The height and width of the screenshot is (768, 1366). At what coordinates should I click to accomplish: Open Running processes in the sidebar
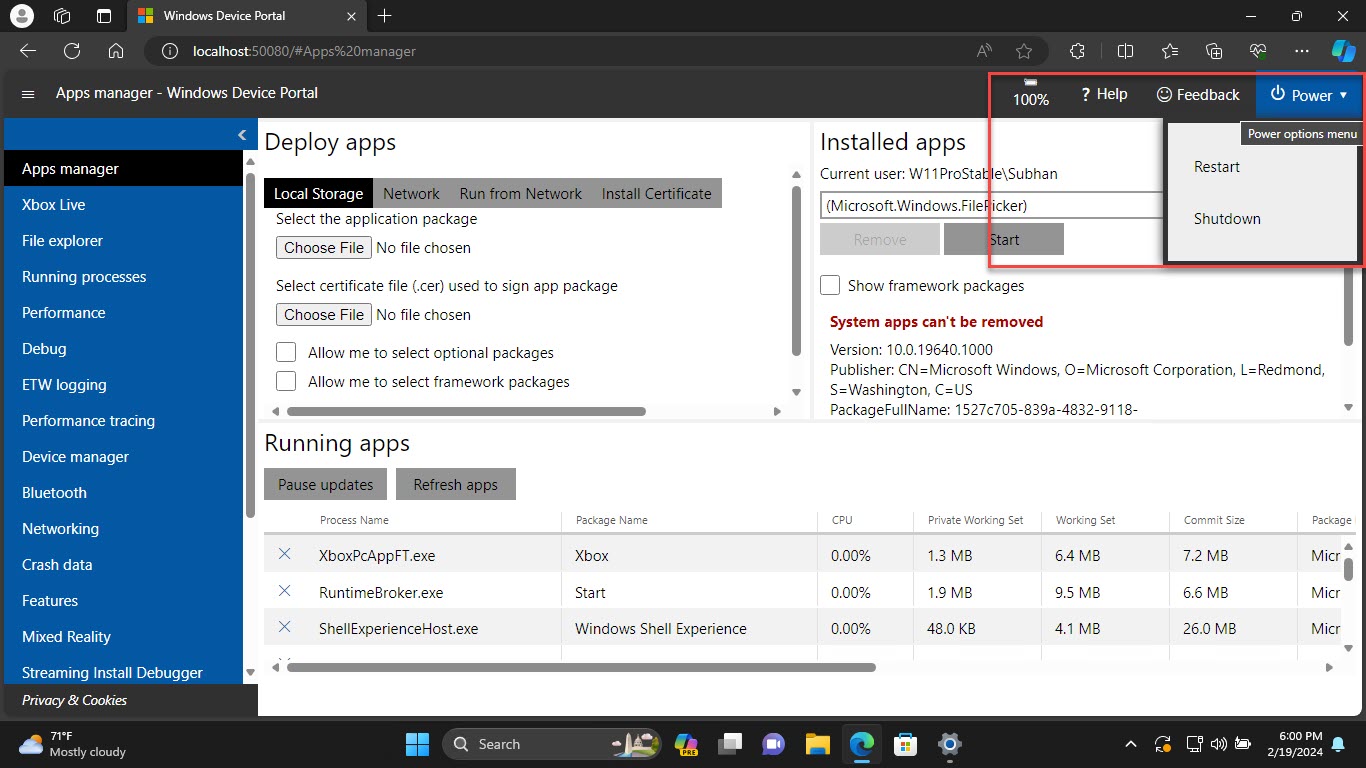tap(124, 276)
